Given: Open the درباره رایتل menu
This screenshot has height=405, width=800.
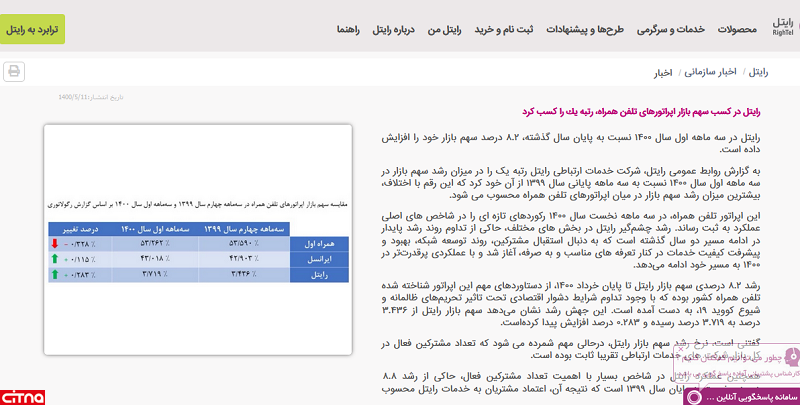Looking at the screenshot, I should [394, 30].
